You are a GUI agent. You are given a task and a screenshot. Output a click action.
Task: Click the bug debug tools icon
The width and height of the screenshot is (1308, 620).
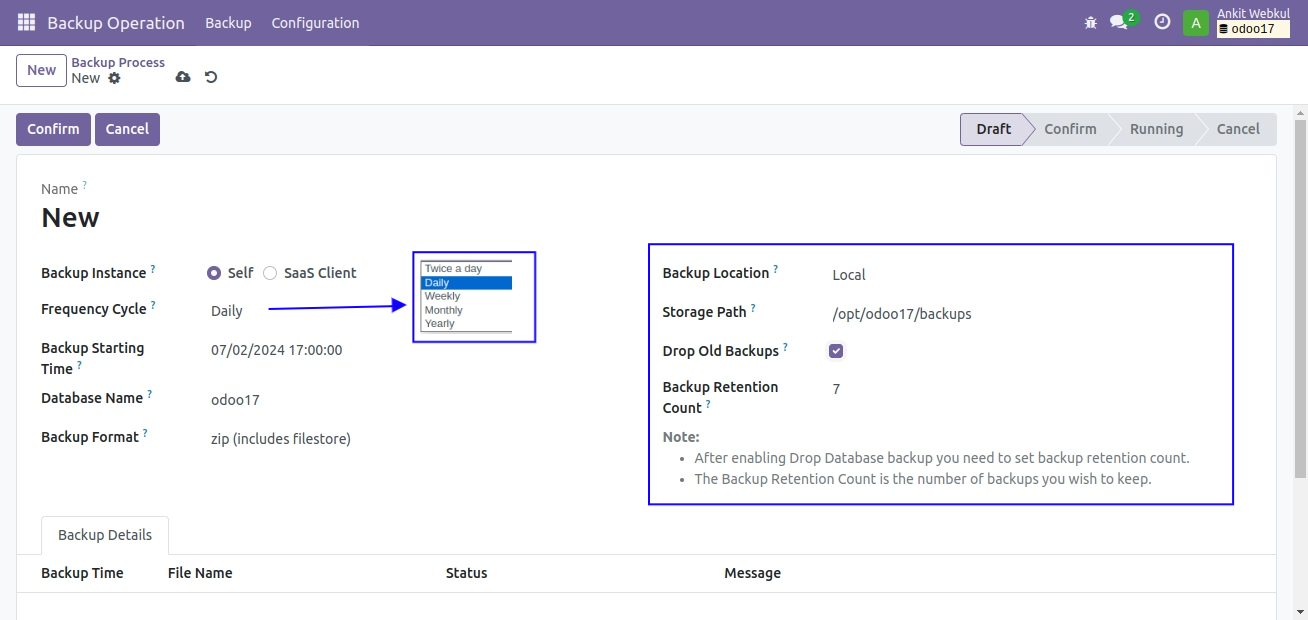(x=1091, y=22)
